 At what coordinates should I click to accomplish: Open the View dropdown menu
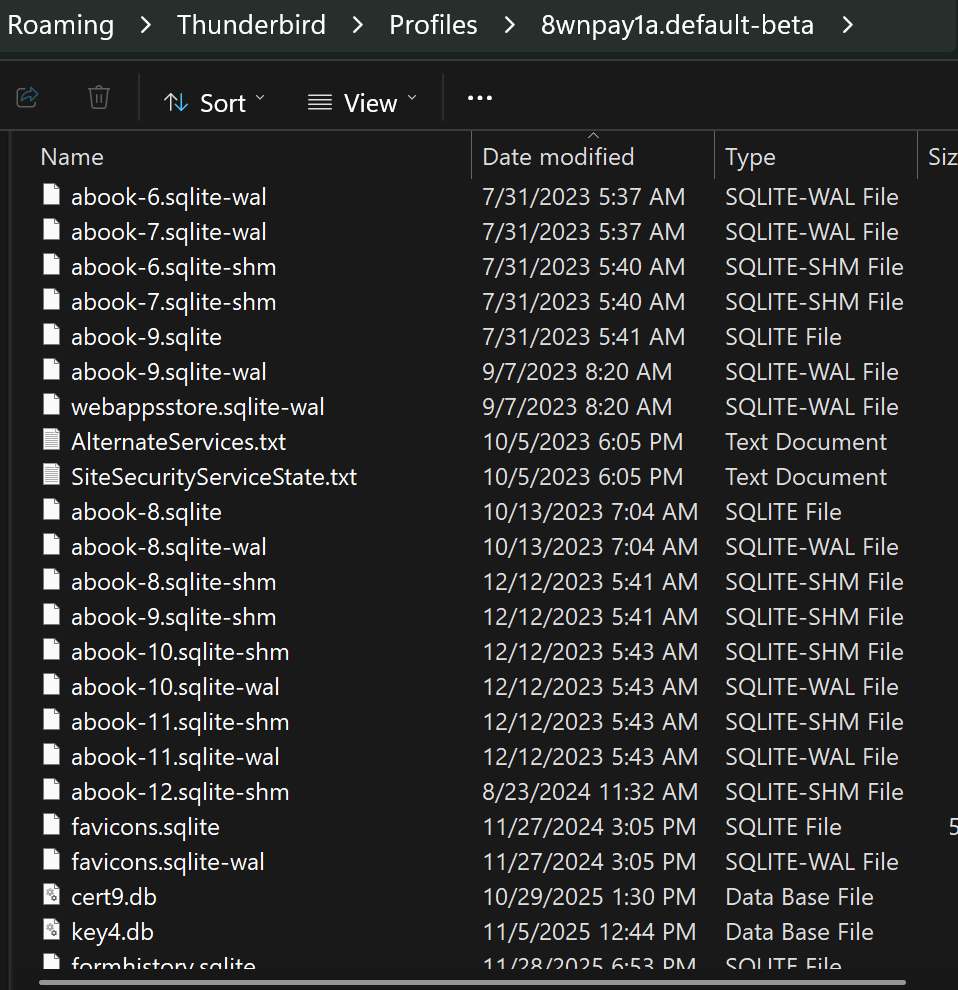[362, 102]
